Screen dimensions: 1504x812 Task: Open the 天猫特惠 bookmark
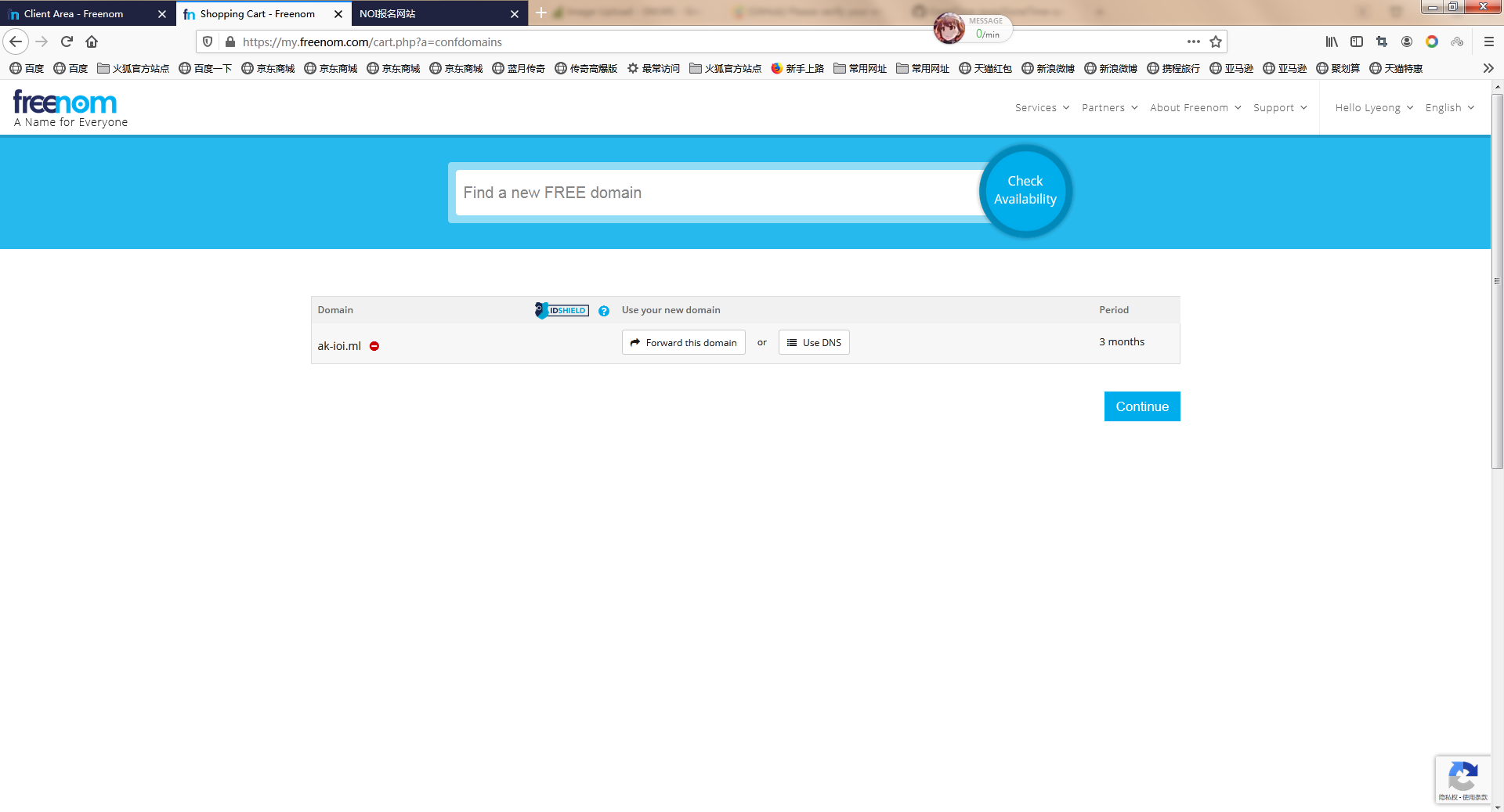pos(1396,68)
